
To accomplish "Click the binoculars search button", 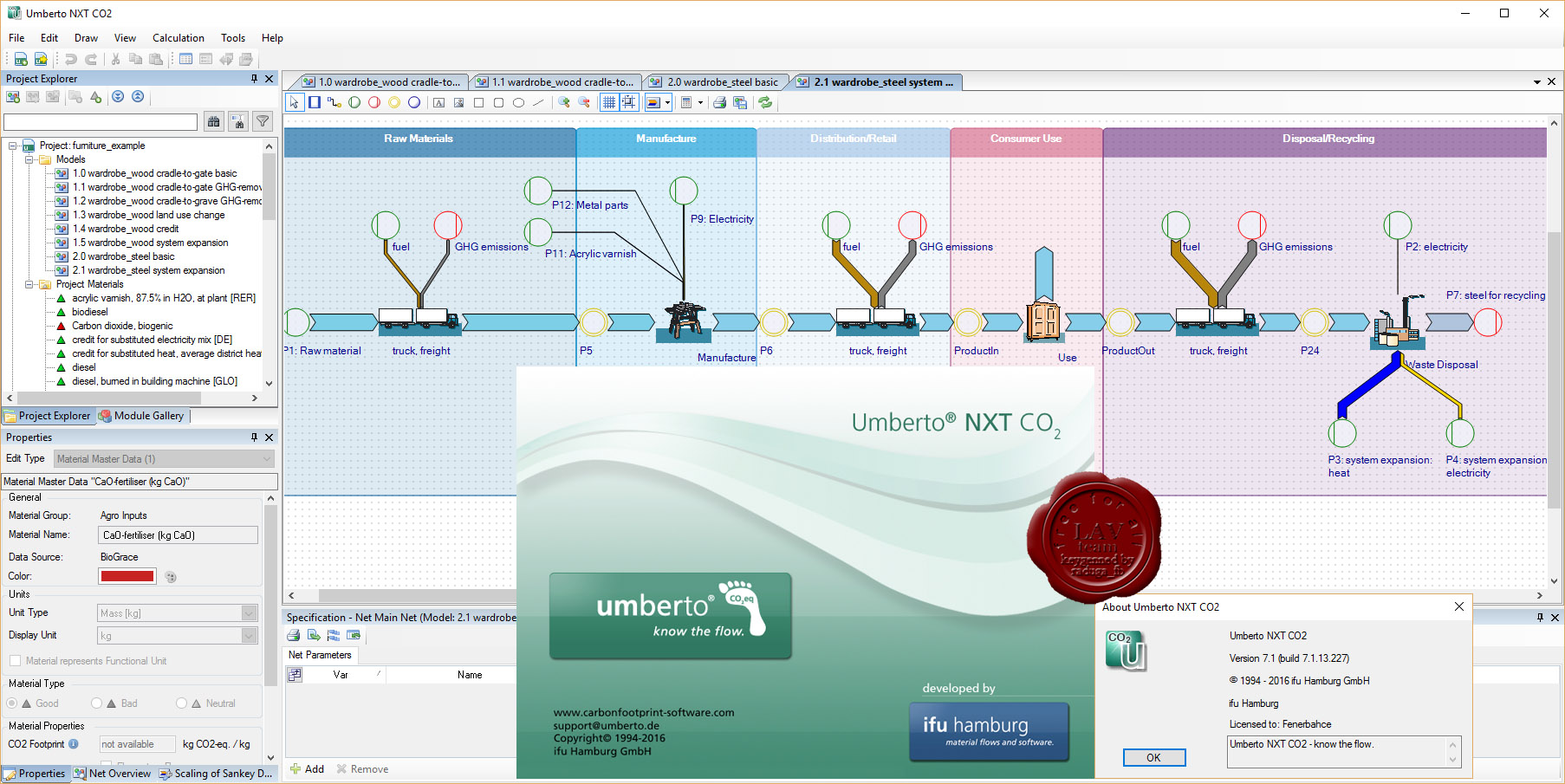I will 214,122.
